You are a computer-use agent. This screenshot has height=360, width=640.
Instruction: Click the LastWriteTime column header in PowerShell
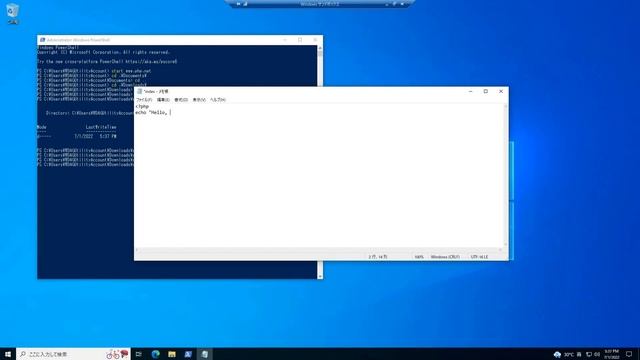(x=101, y=127)
